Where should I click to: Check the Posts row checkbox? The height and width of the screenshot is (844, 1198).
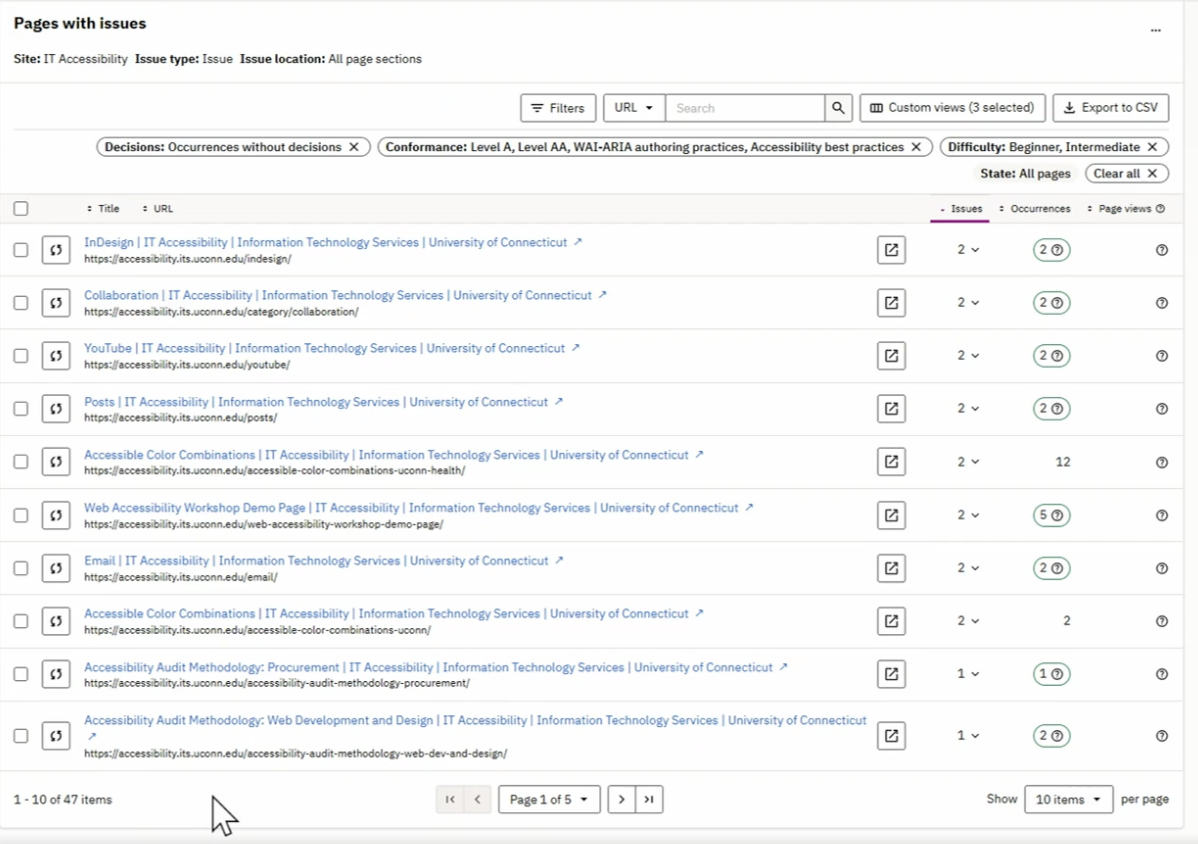click(21, 409)
